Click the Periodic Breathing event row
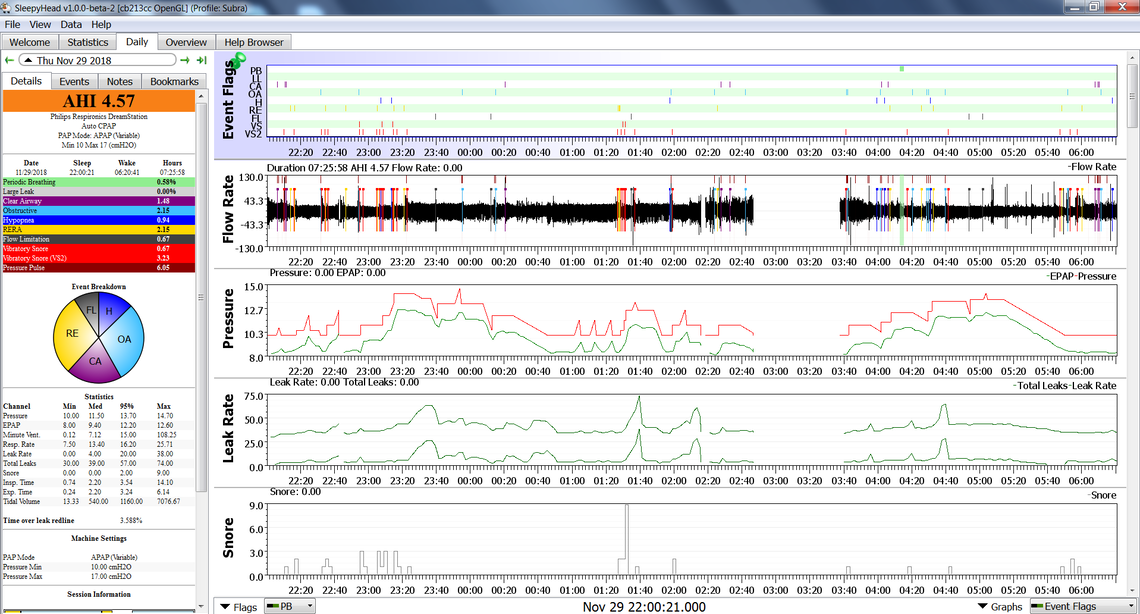 pyautogui.click(x=99, y=182)
